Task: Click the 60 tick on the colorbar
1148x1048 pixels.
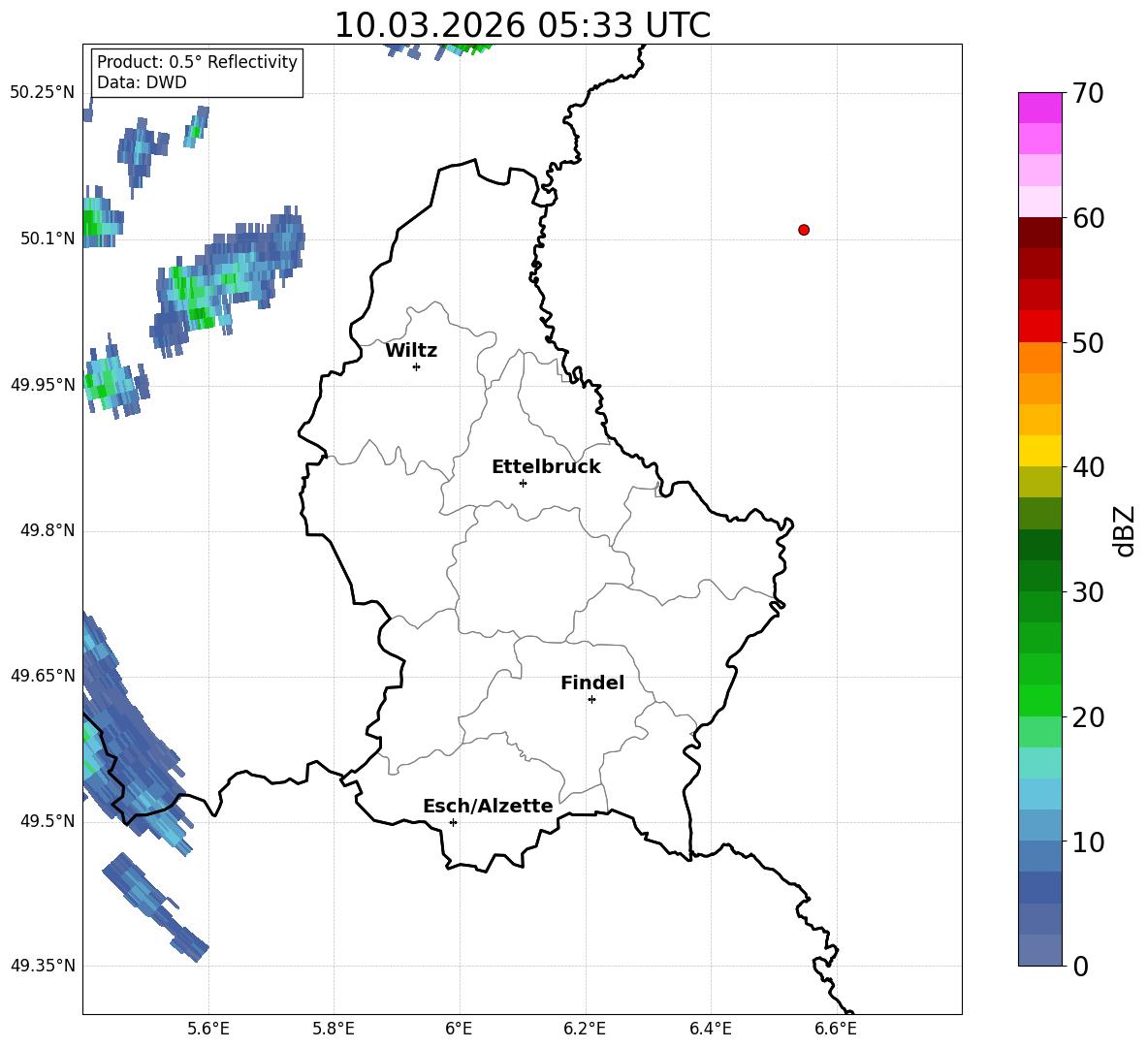Action: point(1088,218)
